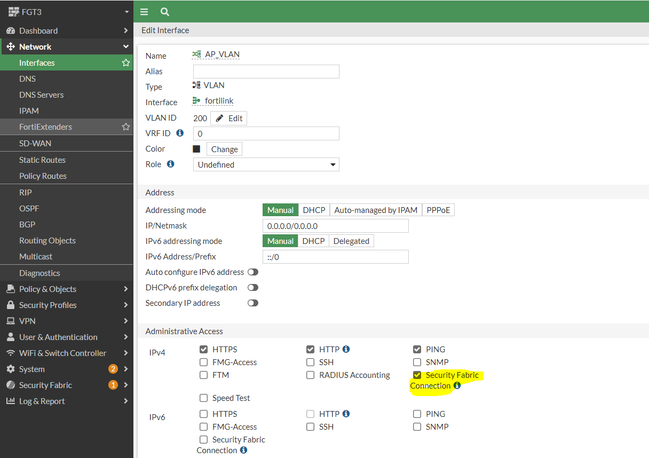Uncheck IPv4 Security Fabric Connection

tap(417, 375)
